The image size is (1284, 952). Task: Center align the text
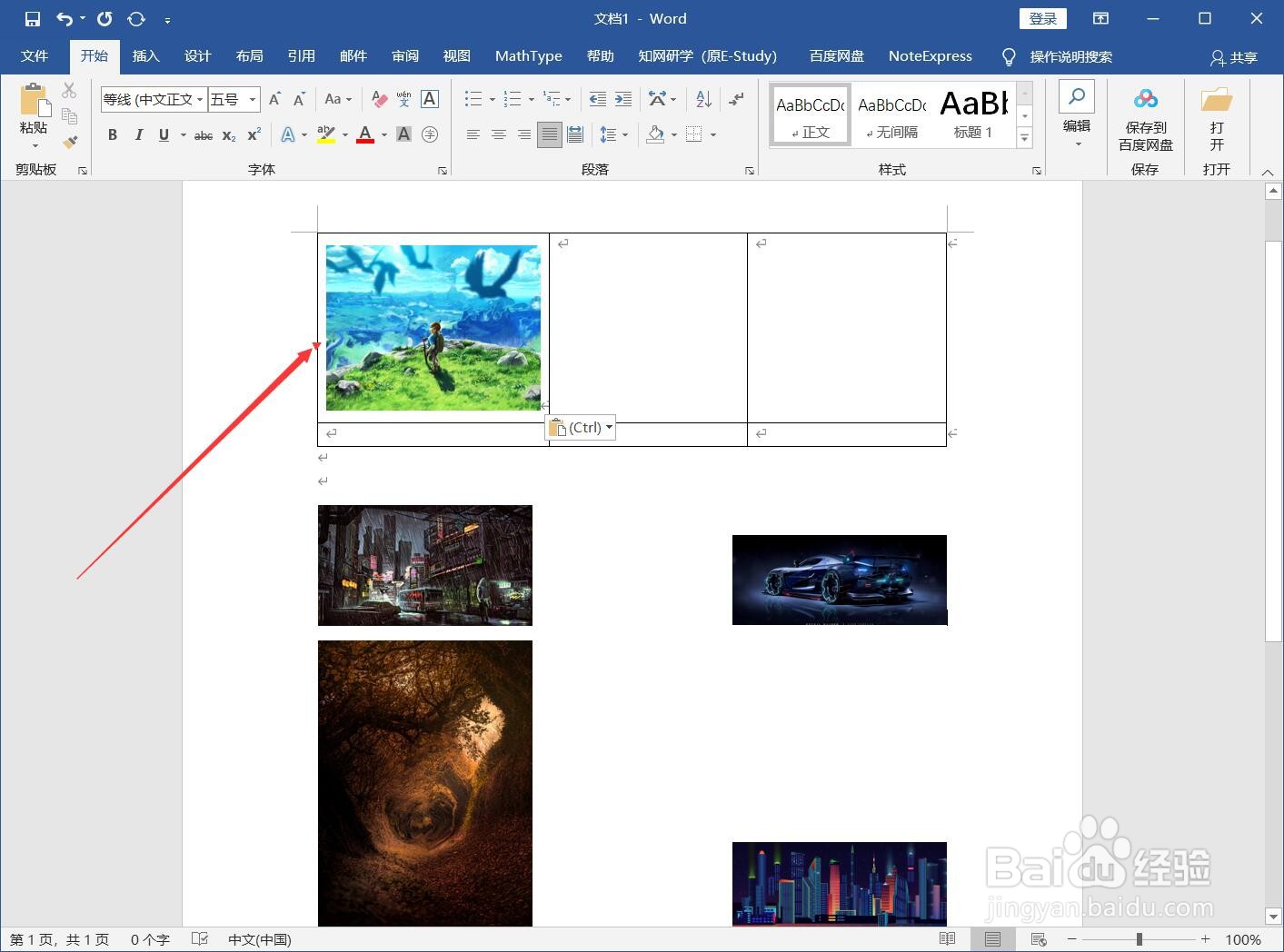[498, 134]
